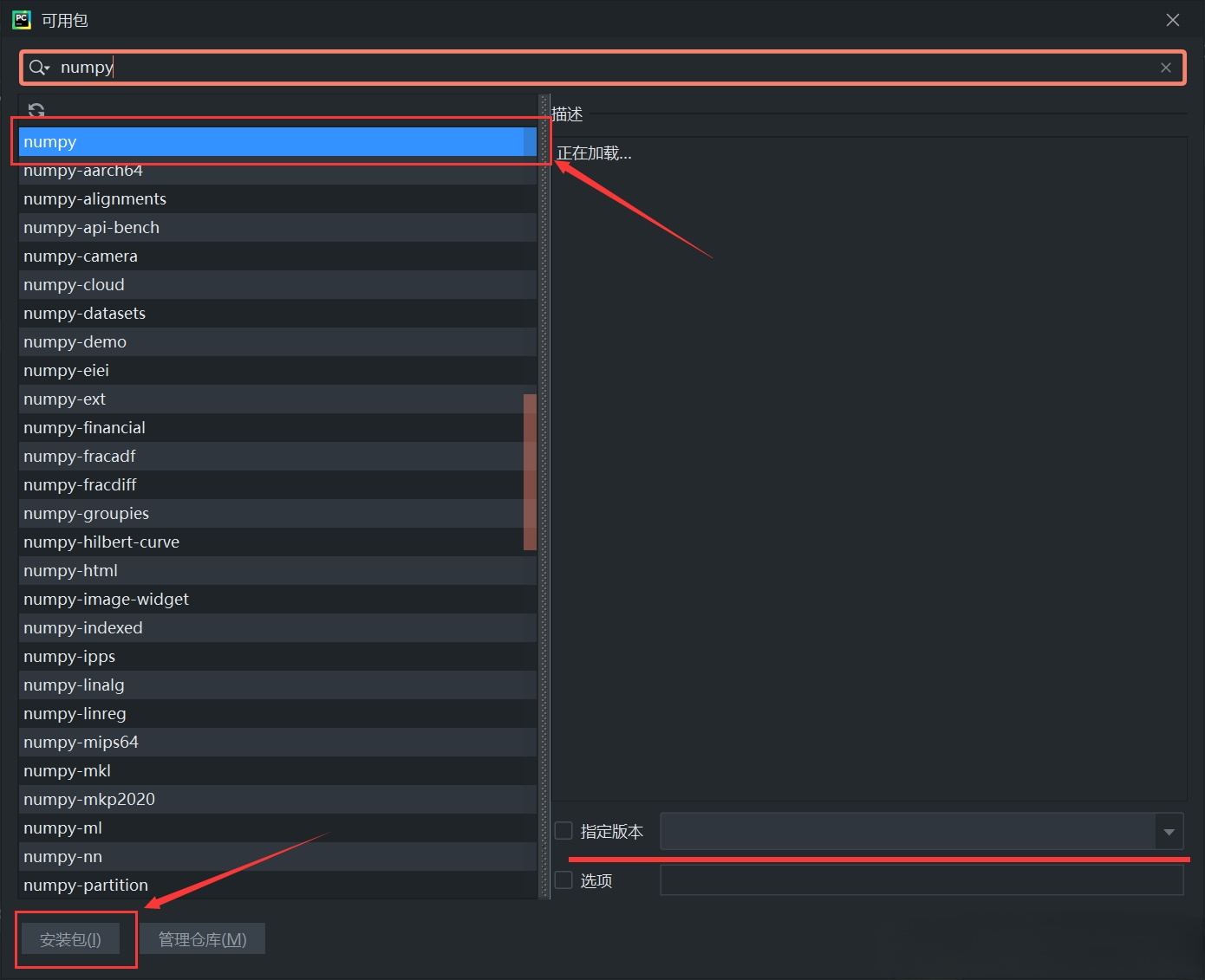This screenshot has width=1205, height=980.
Task: Select numpy-mips64 package
Action: (x=277, y=743)
